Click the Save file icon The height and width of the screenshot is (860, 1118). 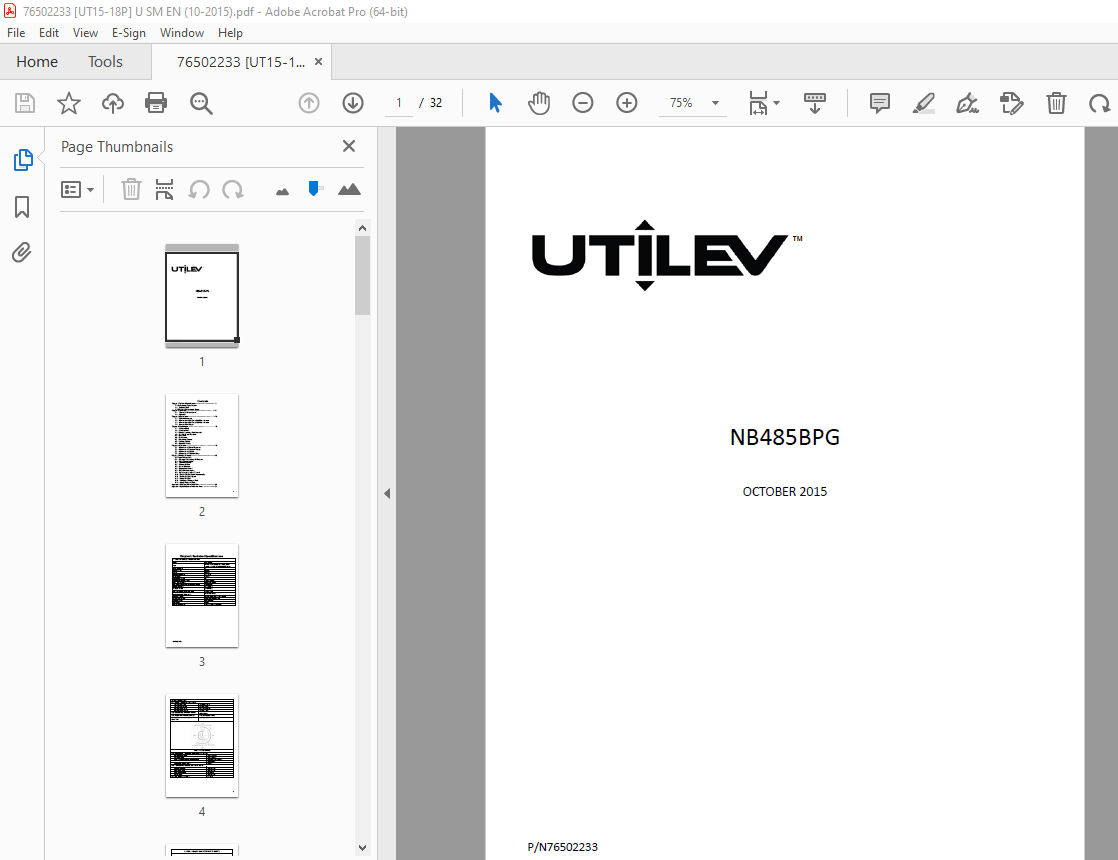click(25, 103)
